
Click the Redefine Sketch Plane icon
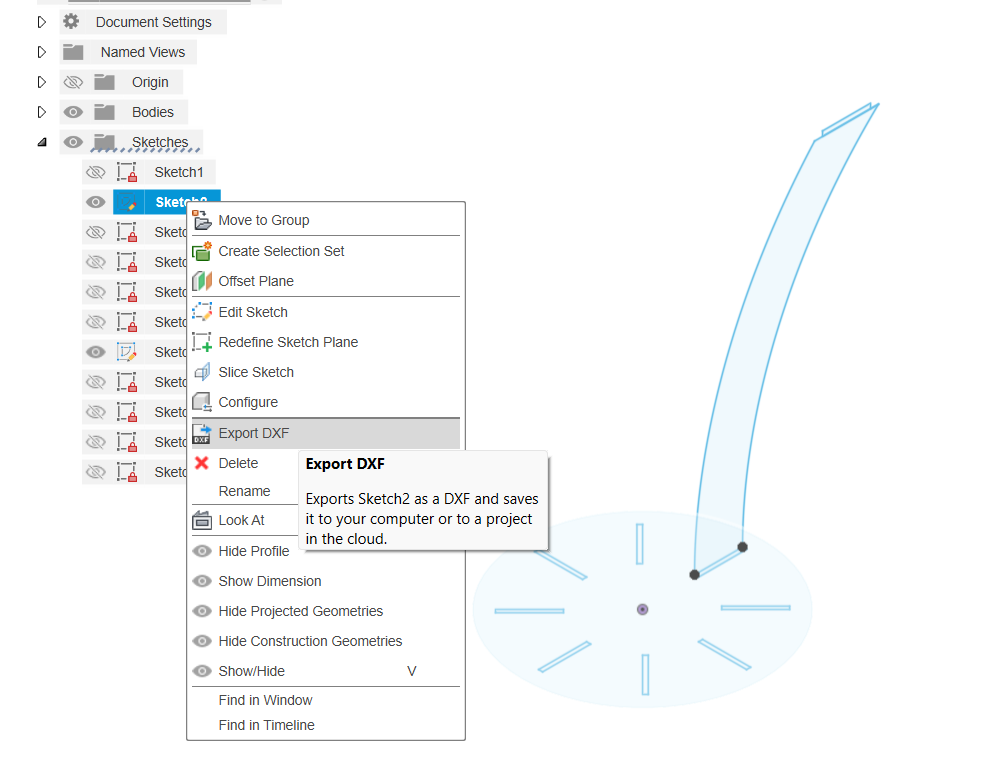pos(201,341)
